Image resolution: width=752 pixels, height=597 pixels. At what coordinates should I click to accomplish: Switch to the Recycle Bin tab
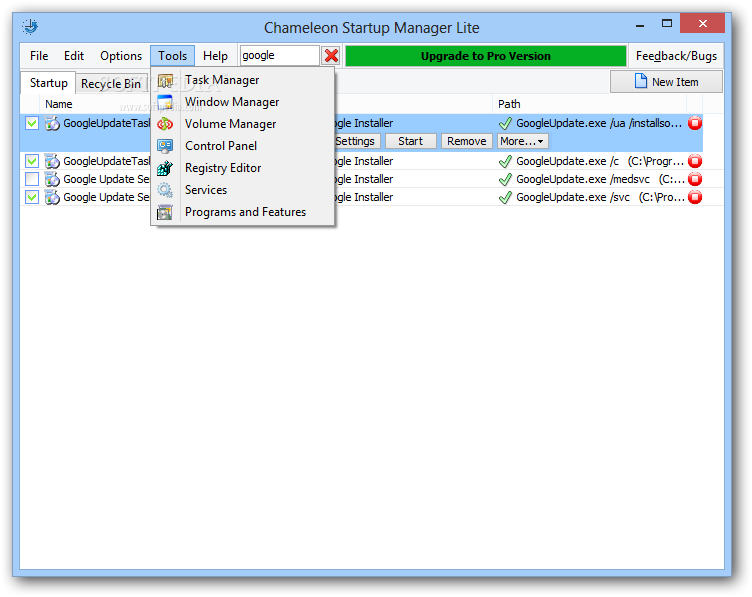[x=111, y=84]
